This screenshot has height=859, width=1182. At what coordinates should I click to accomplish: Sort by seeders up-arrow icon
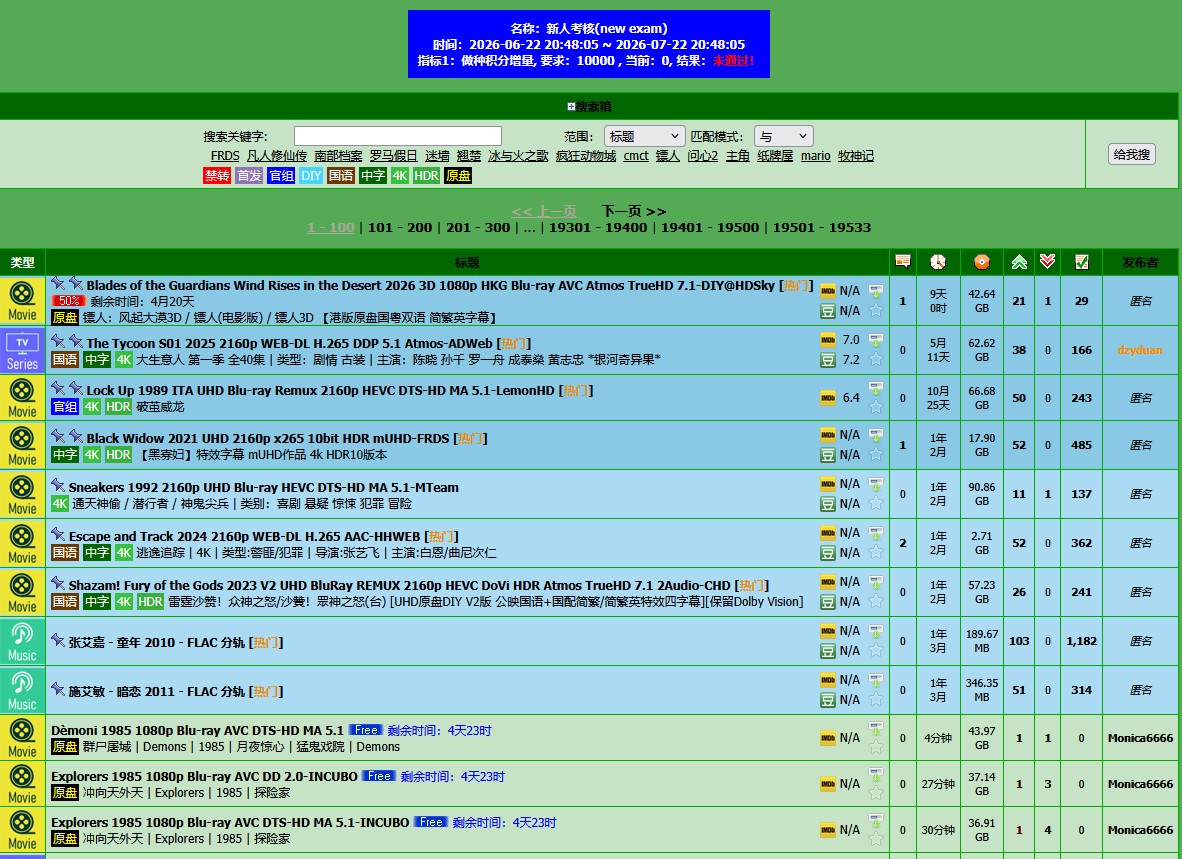pos(1019,261)
